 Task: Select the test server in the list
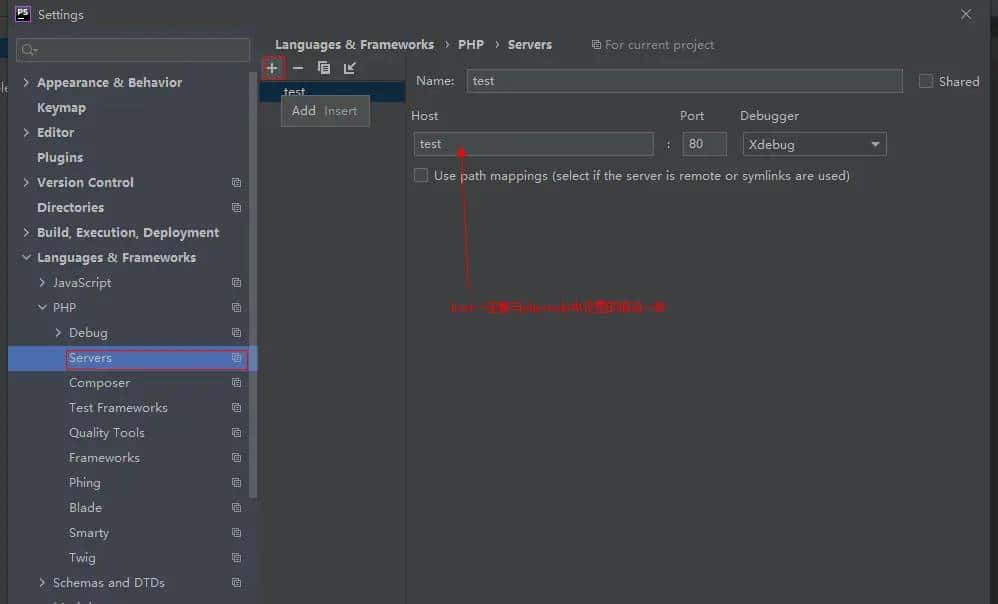click(x=295, y=91)
